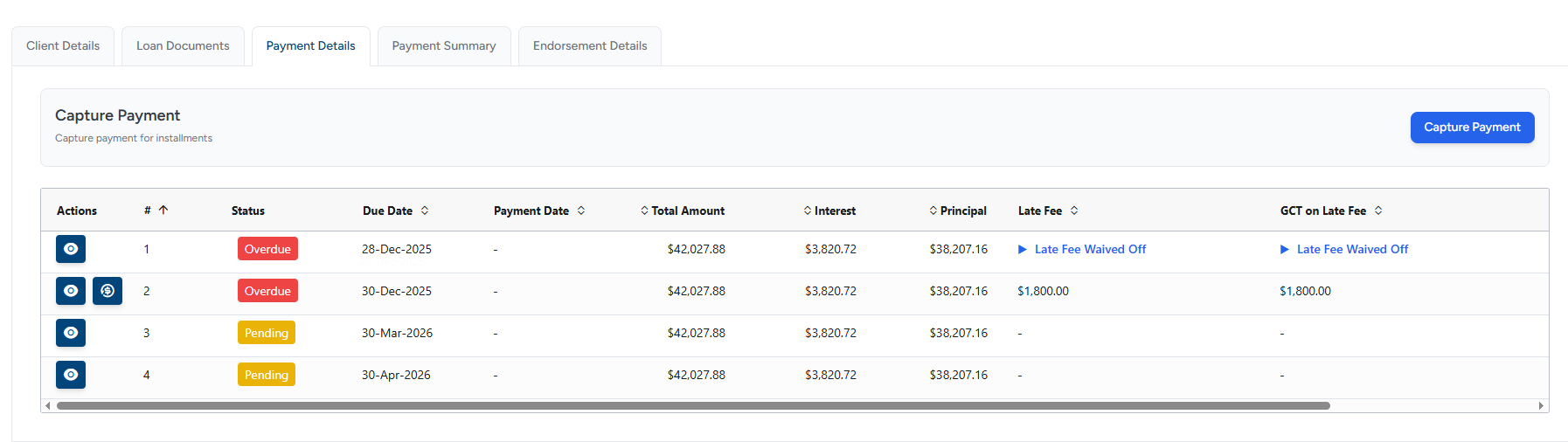Expand GCT on Late Fee Waived Off details
Viewport: 1568px width, 442px height.
[1285, 249]
